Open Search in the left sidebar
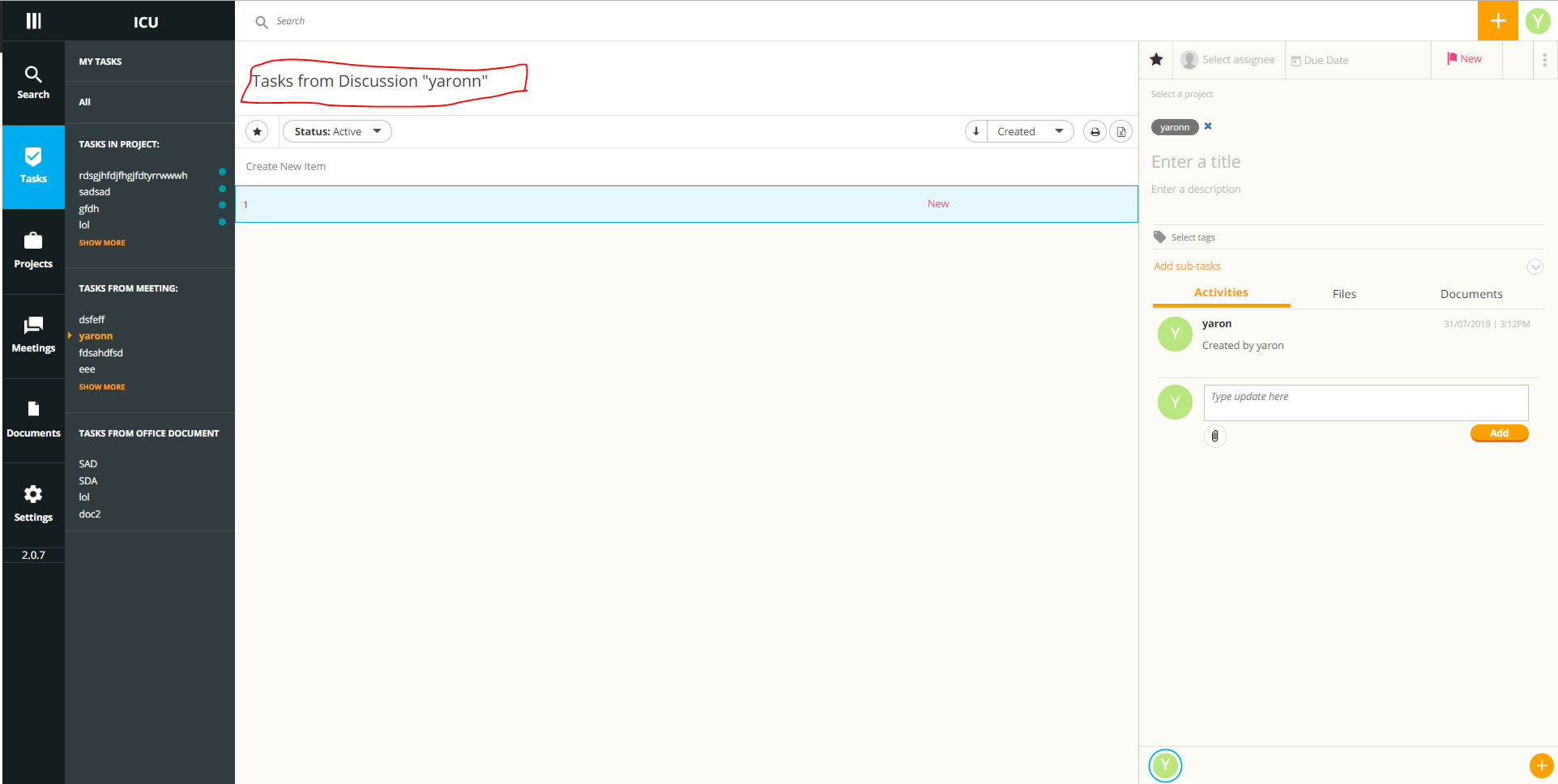Viewport: 1558px width, 784px height. coord(33,83)
